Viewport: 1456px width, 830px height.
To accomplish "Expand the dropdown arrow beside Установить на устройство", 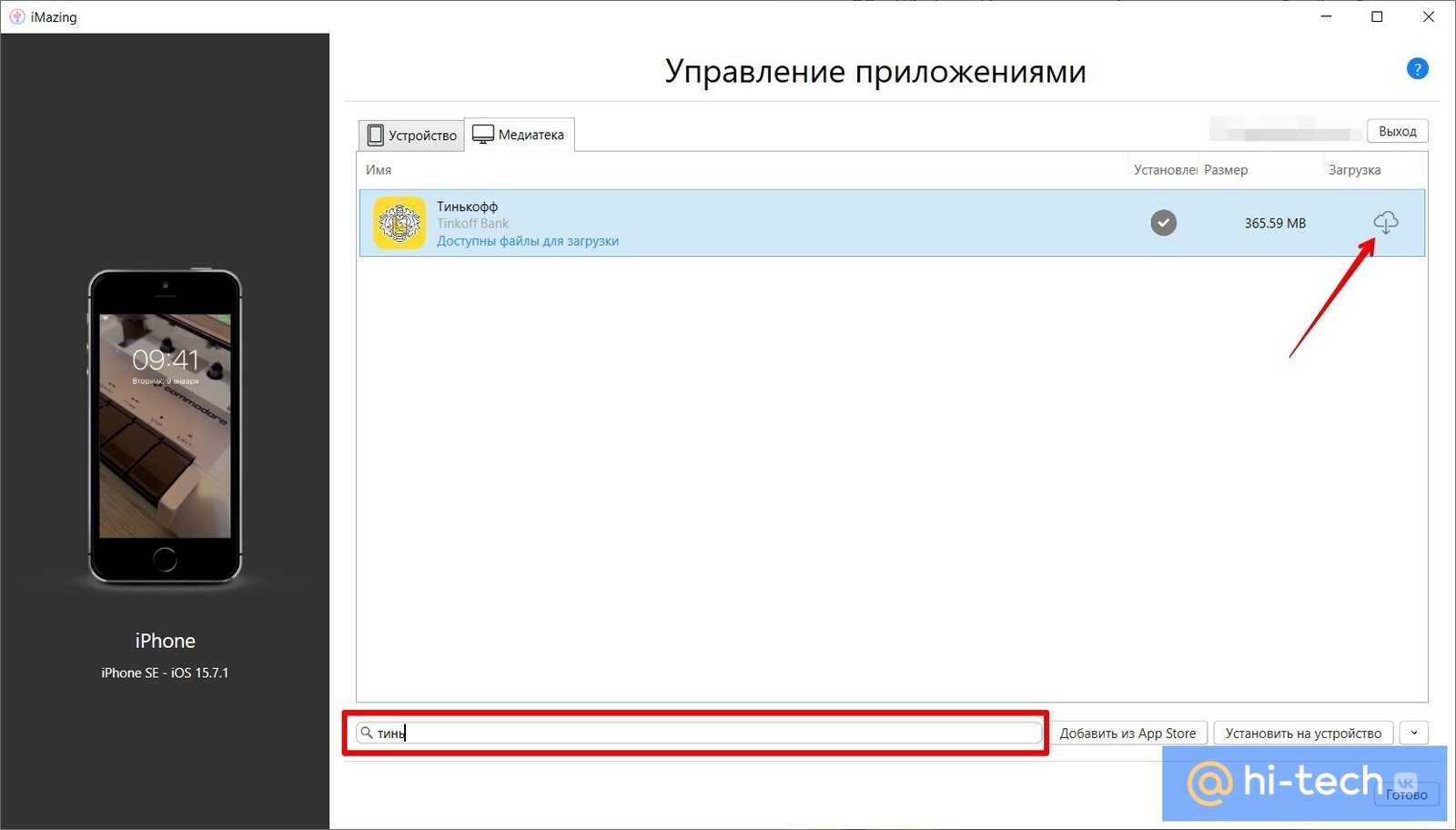I will coord(1413,733).
